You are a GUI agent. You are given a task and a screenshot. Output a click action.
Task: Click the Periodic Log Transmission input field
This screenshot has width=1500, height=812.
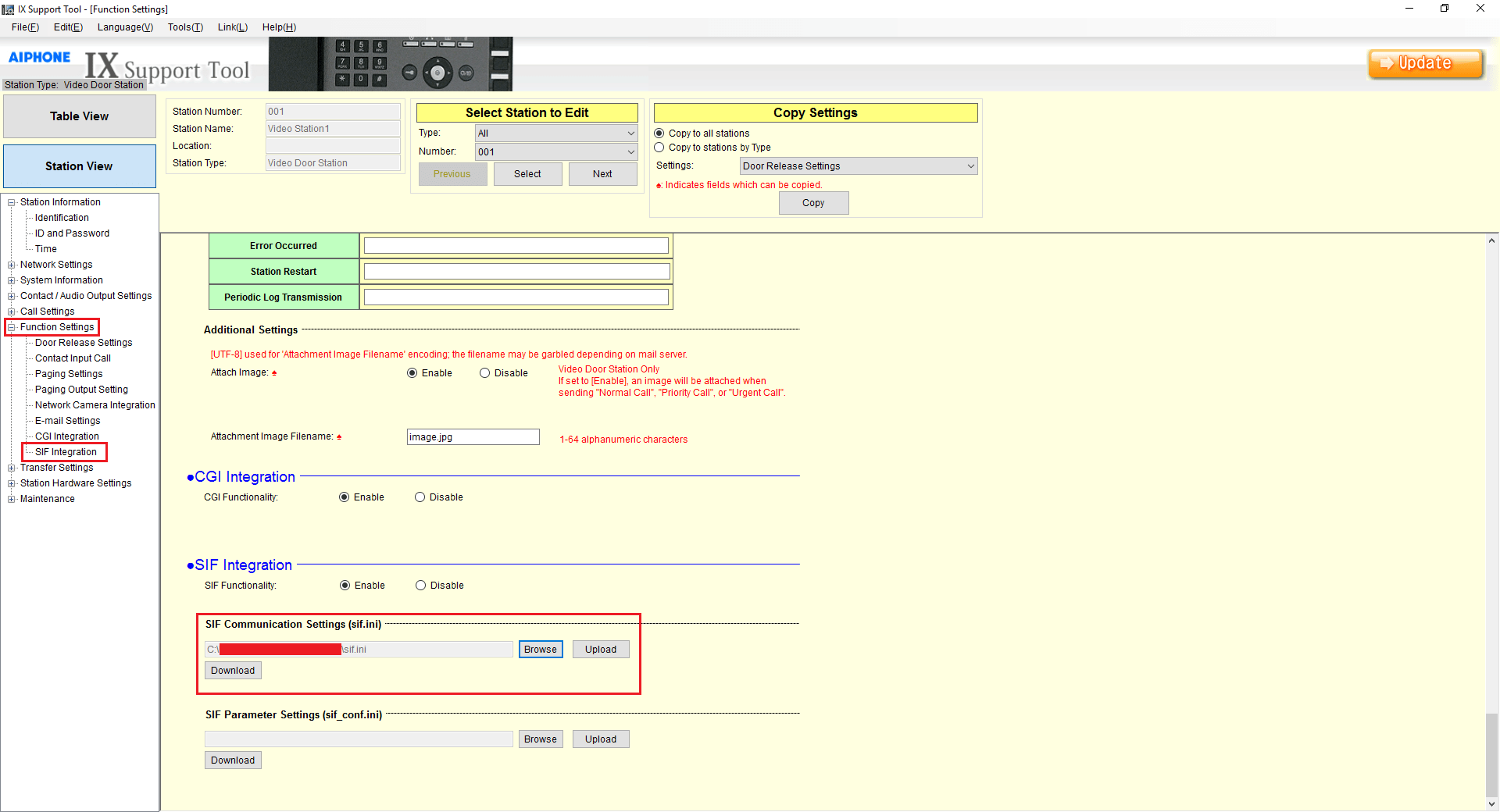click(516, 297)
